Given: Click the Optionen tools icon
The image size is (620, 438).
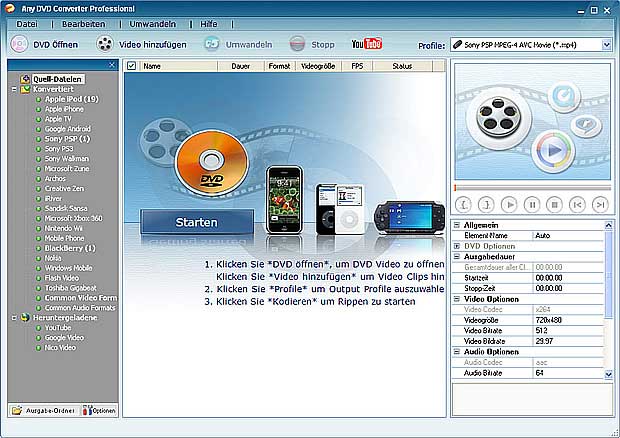Looking at the screenshot, I should pyautogui.click(x=87, y=411).
